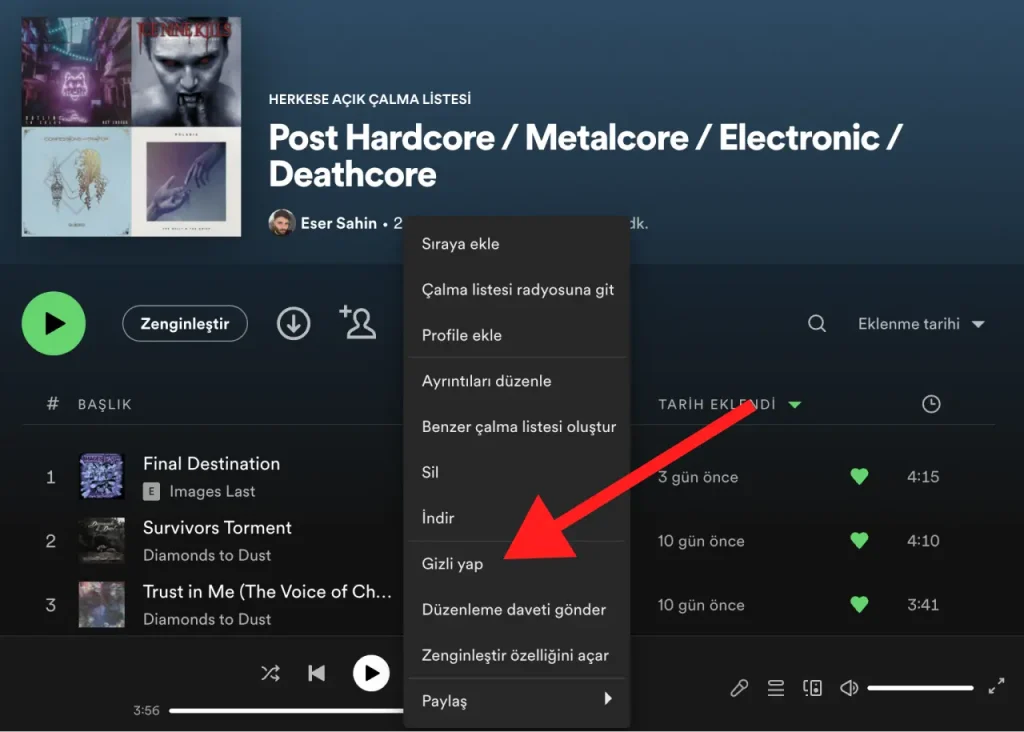Open Diamonds to Dust under Trust in Me
The height and width of the screenshot is (732, 1024).
click(x=207, y=619)
